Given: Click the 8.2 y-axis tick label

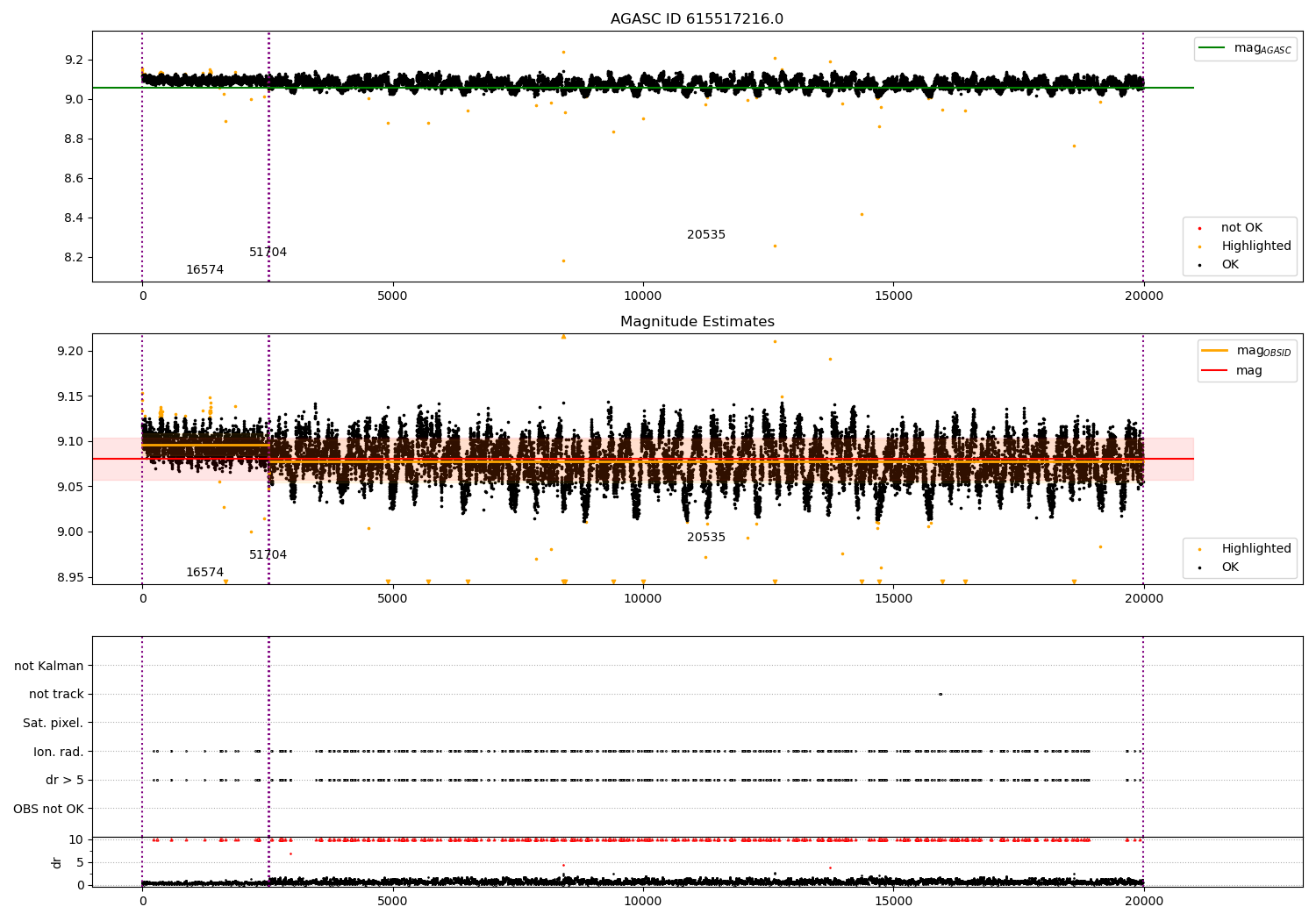Looking at the screenshot, I should 73,258.
